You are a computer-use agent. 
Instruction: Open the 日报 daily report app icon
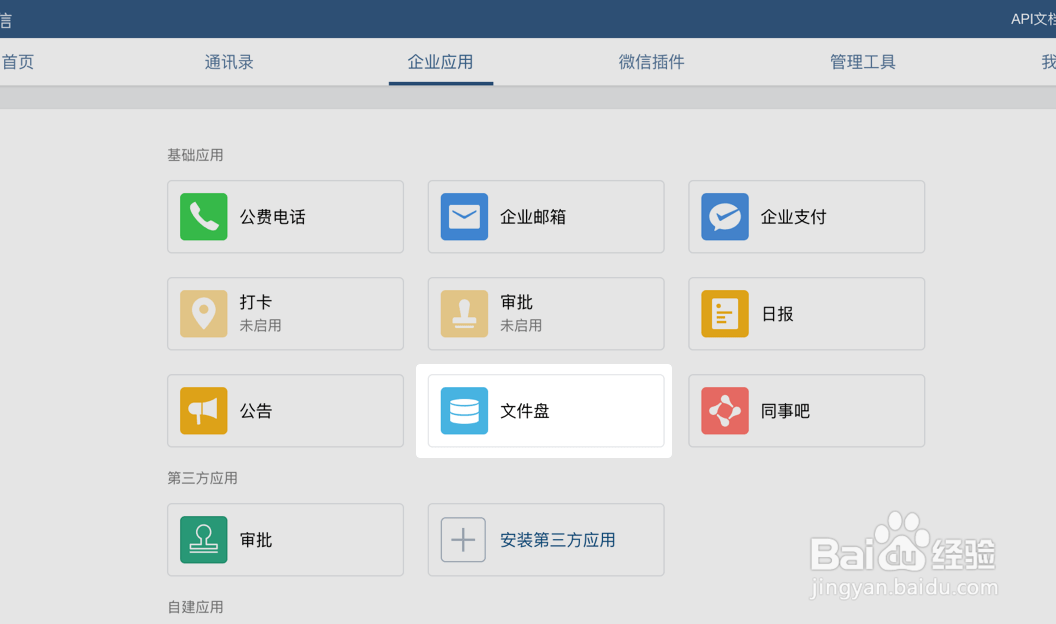(724, 313)
